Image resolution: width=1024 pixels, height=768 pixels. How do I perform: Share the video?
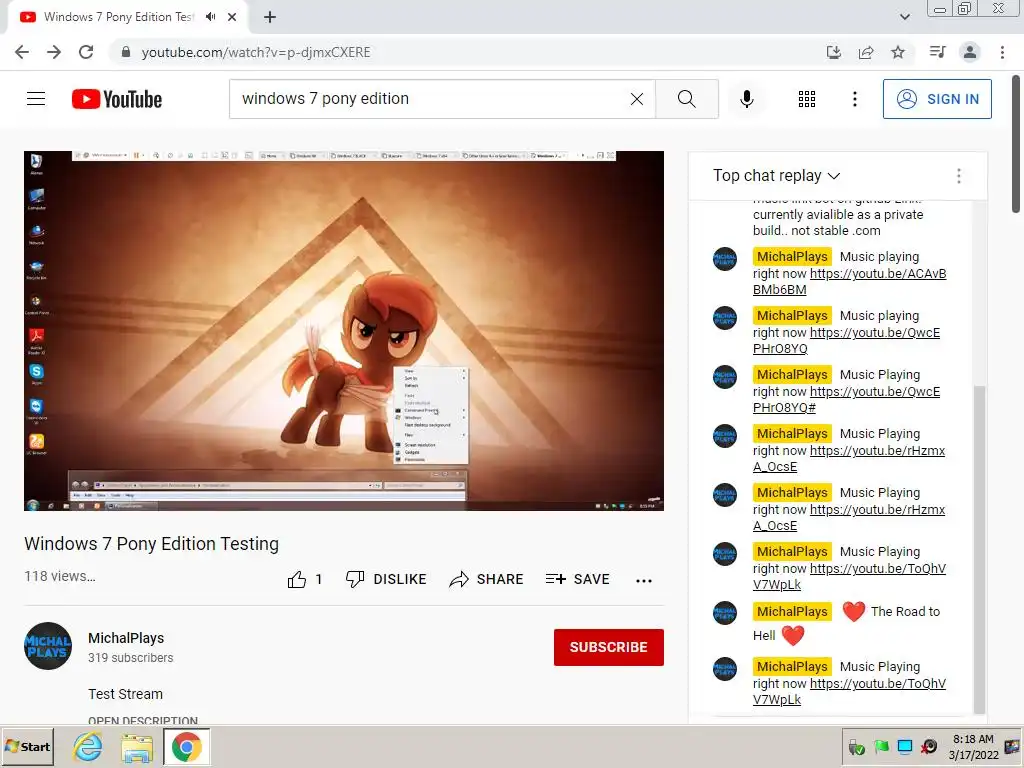click(487, 579)
